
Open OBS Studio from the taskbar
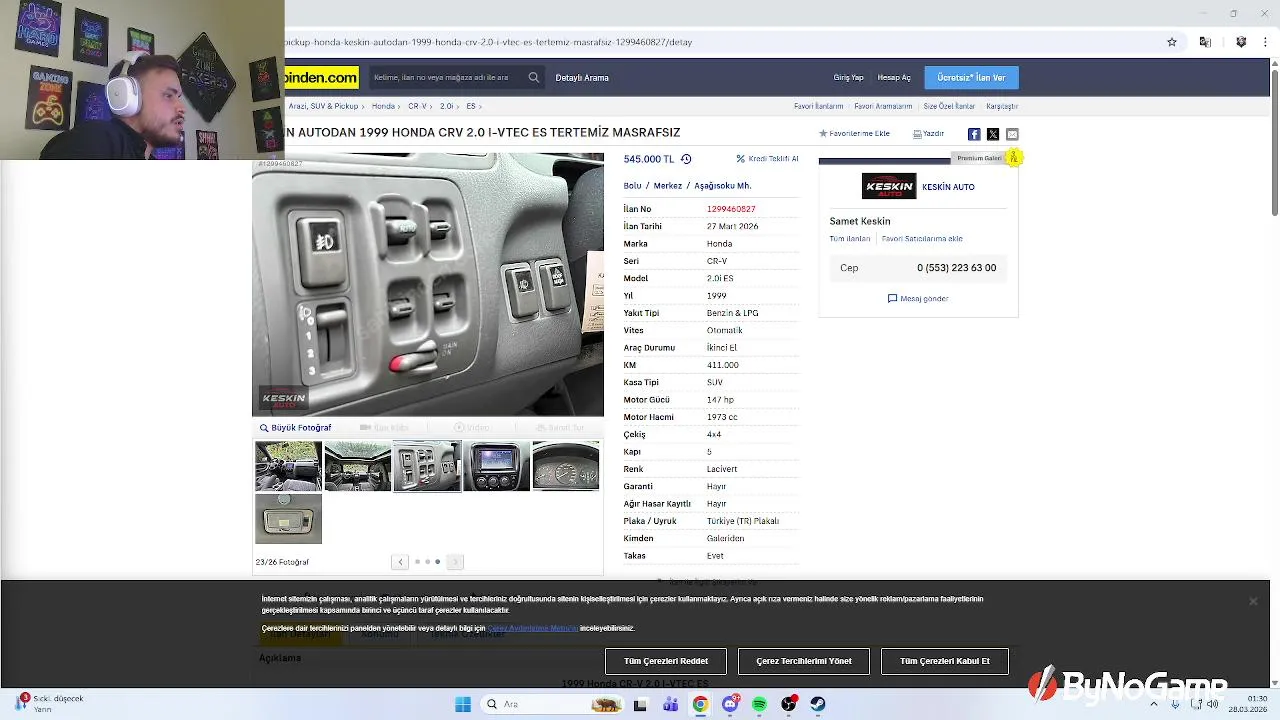(789, 704)
